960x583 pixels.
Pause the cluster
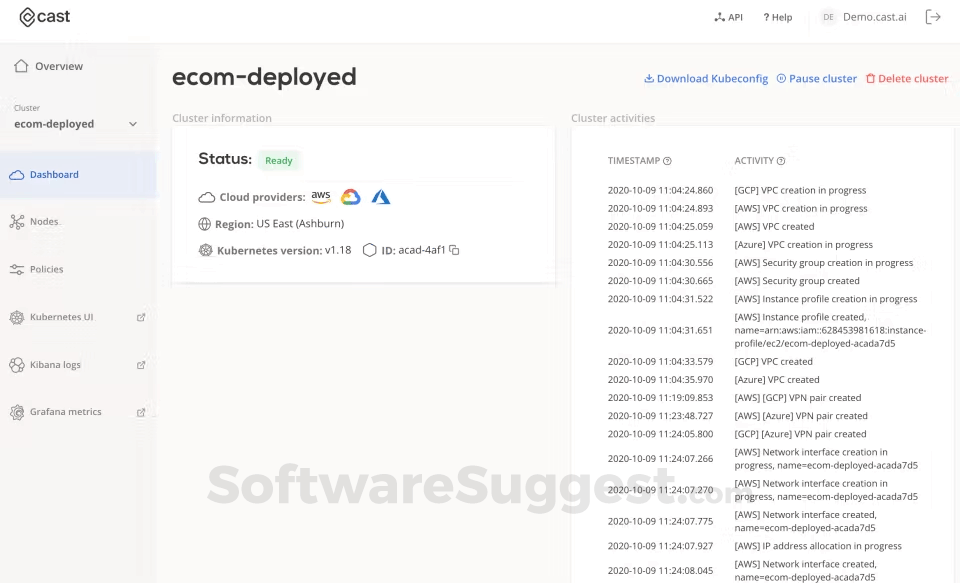pos(817,79)
